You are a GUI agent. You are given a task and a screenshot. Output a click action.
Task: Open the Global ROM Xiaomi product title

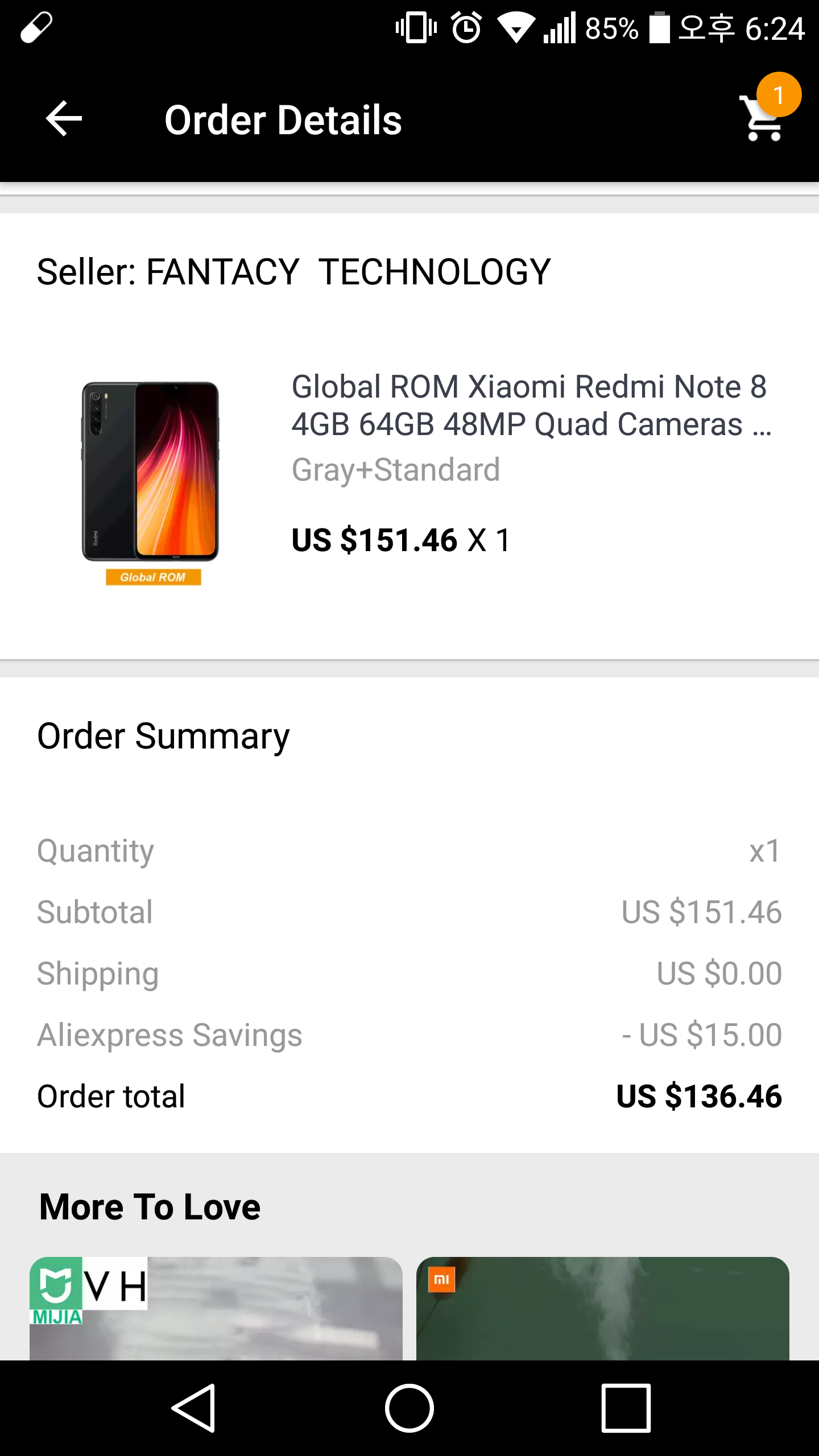click(x=532, y=406)
